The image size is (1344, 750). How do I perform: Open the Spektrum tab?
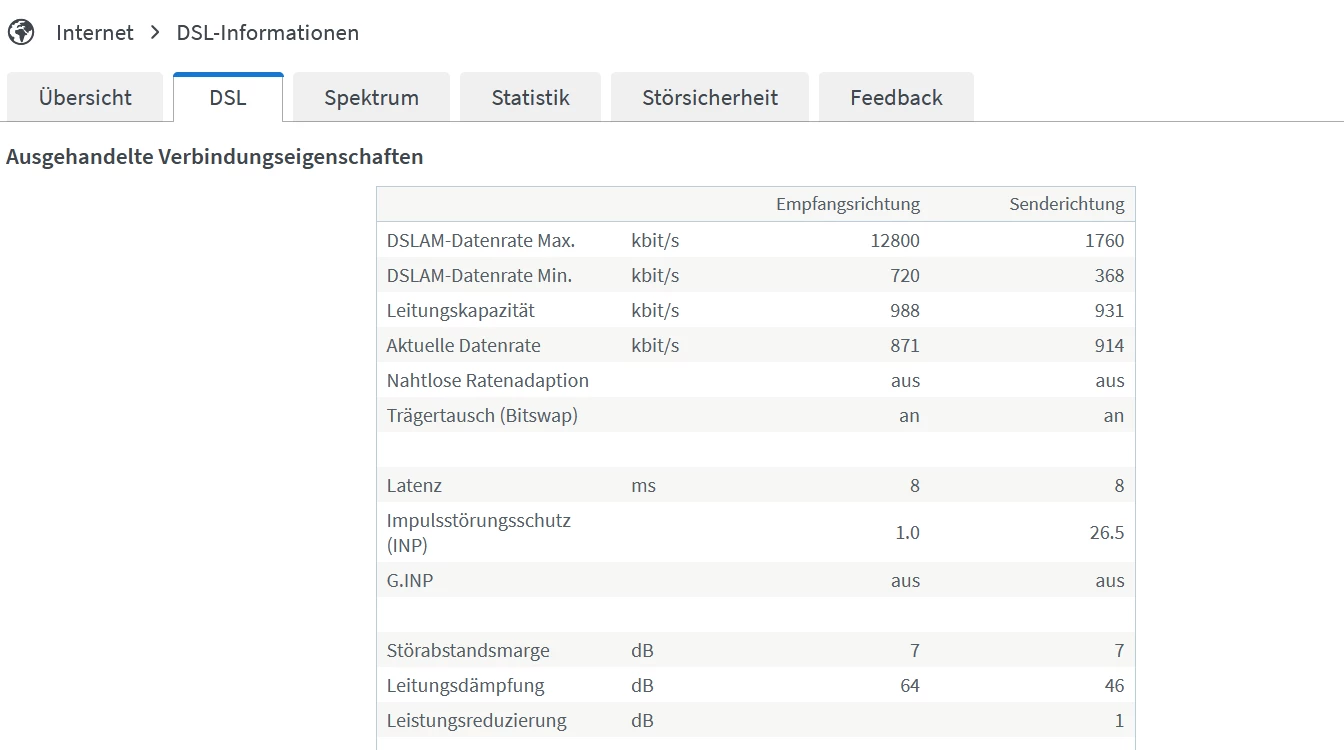(x=371, y=98)
